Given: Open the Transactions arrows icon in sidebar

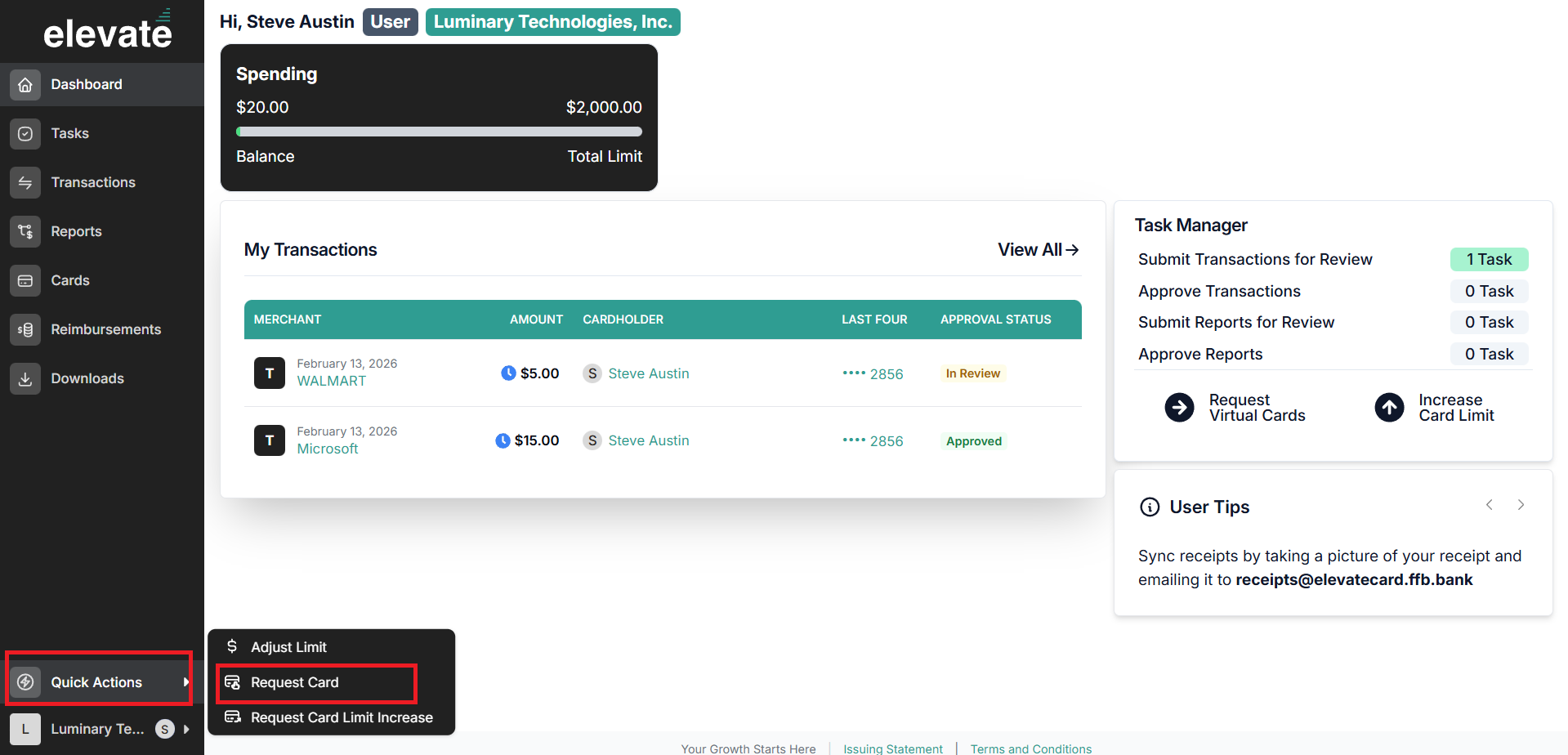Looking at the screenshot, I should pos(25,182).
